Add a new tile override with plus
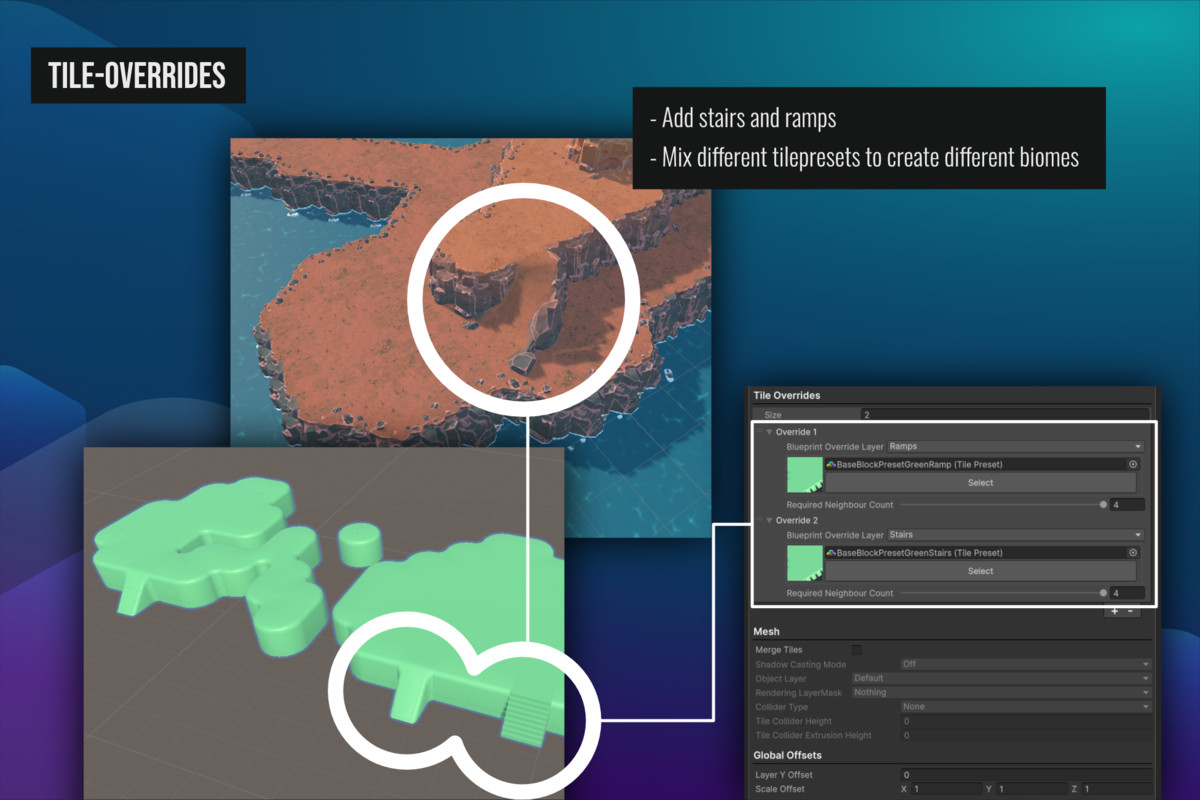Viewport: 1200px width, 800px height. click(1114, 611)
